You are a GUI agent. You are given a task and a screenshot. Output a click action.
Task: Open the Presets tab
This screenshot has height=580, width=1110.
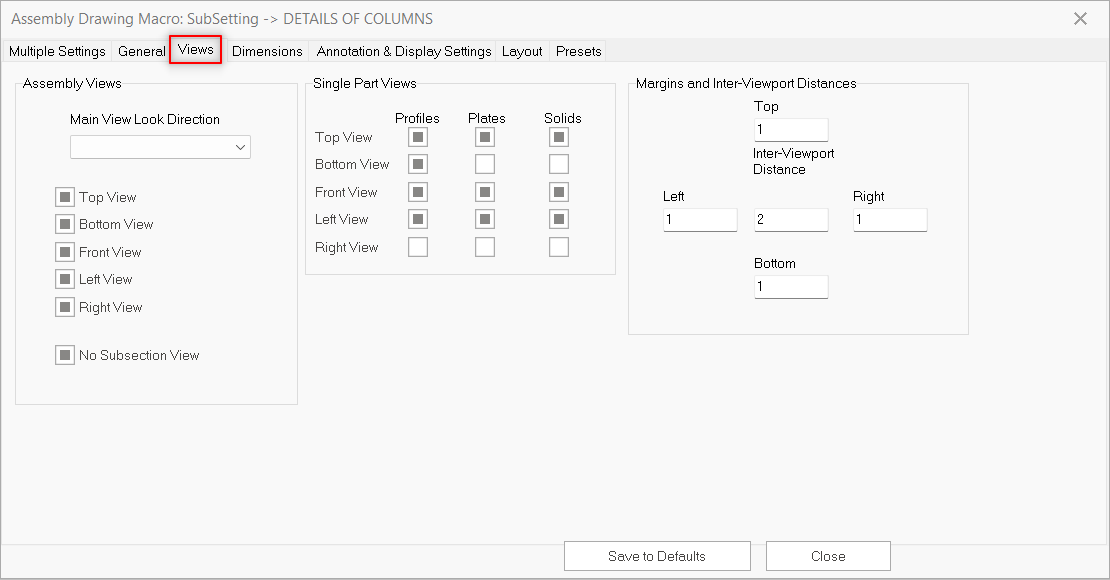click(579, 51)
